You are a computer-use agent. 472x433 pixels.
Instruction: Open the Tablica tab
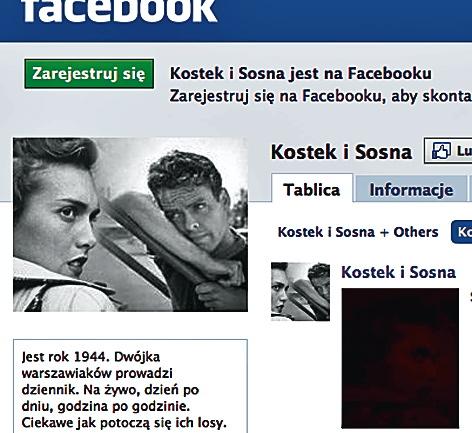[312, 189]
